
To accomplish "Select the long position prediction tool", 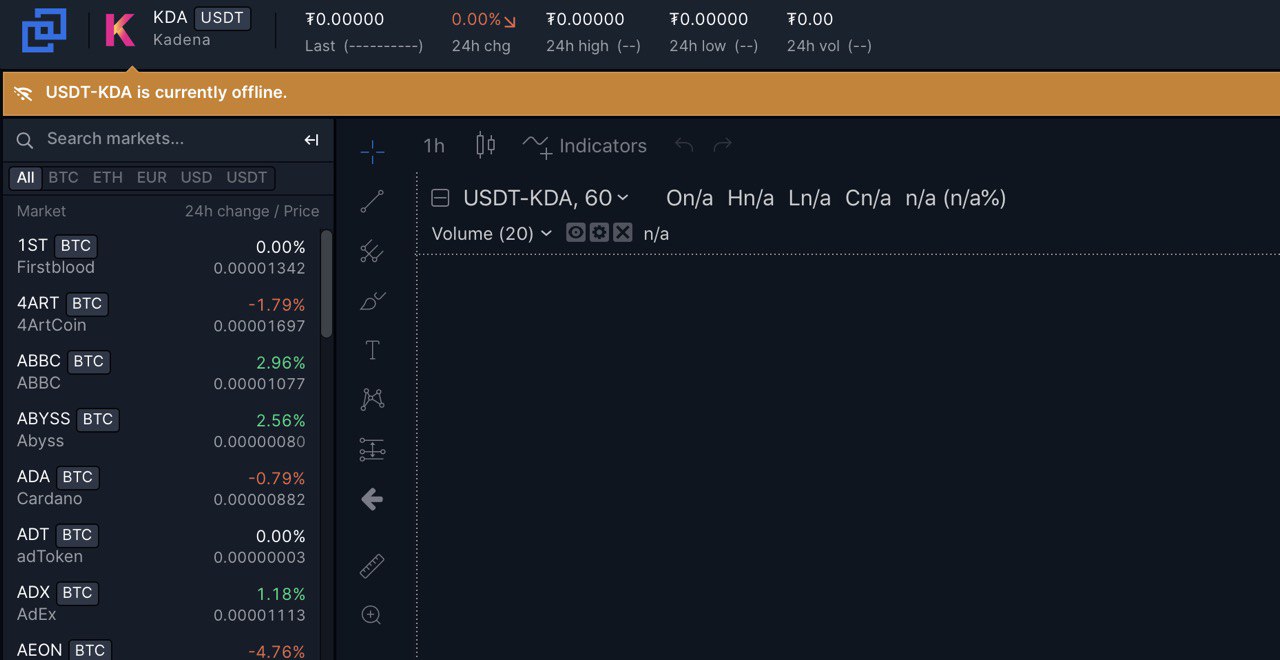I will [372, 450].
